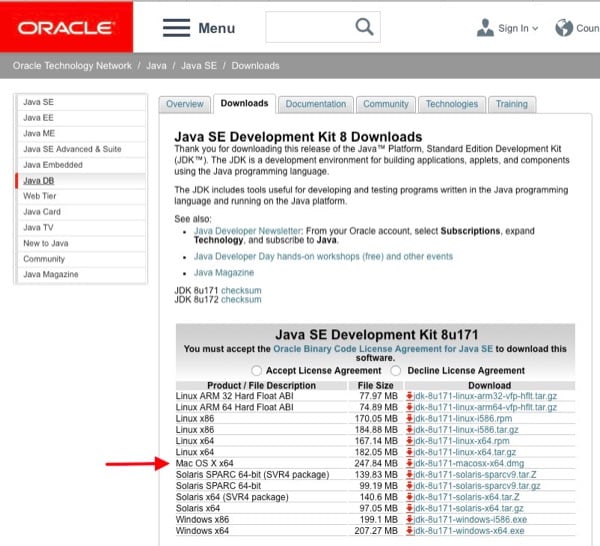The height and width of the screenshot is (546, 600).
Task: Download jdk-8u171-linux-x64.tar.gz file link
Action: coord(465,452)
